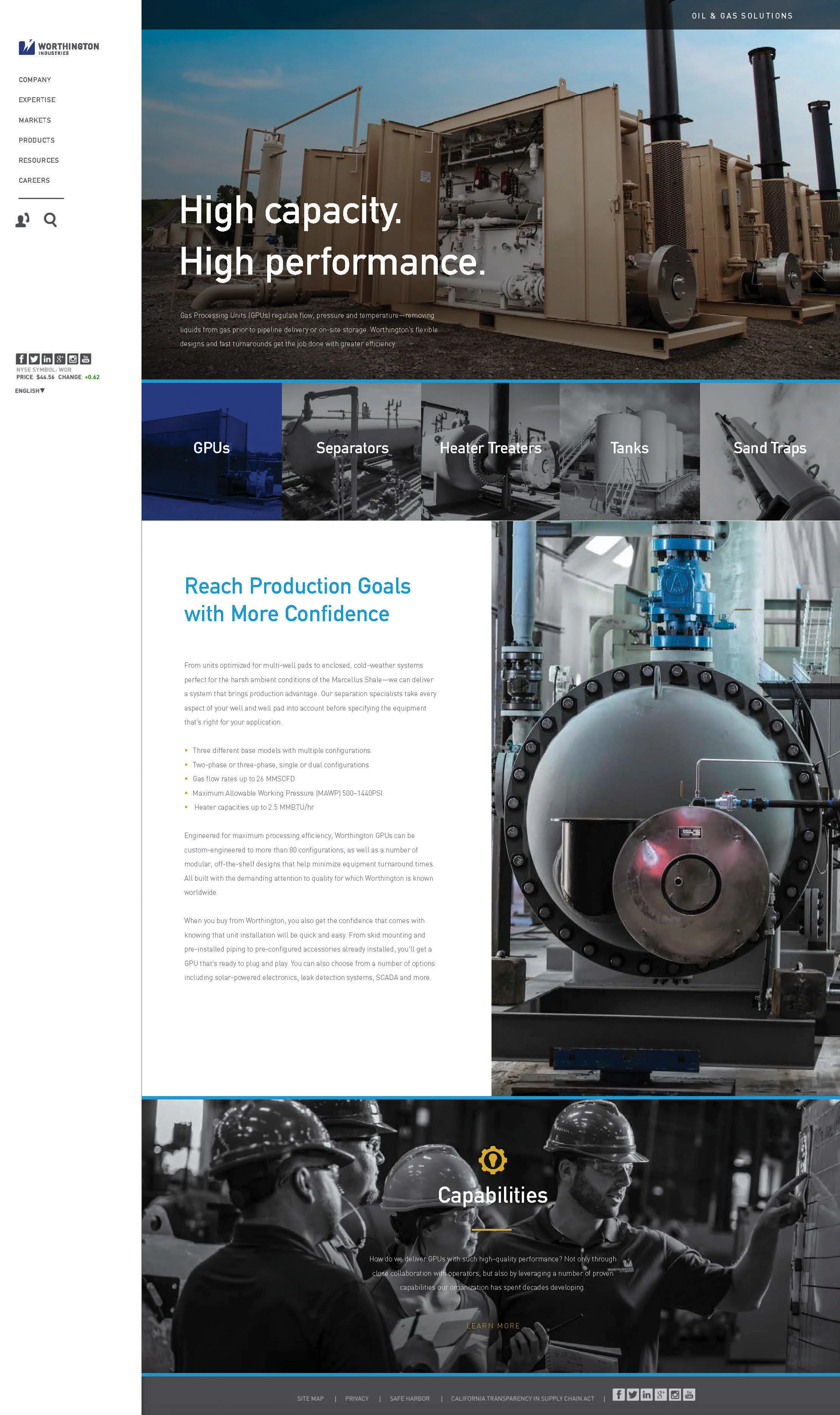Open Twitter icon in the footer
Screen dimensions: 840x1415
(x=633, y=1394)
